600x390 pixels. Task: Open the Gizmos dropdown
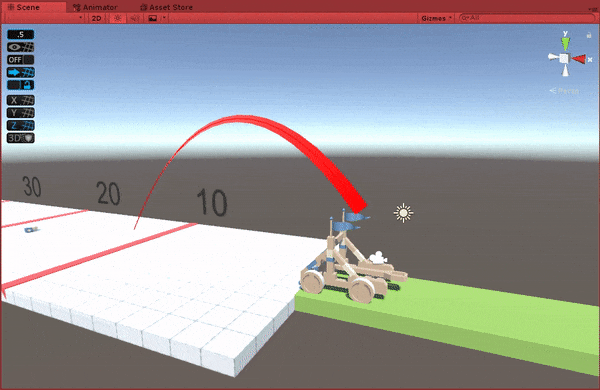click(436, 18)
